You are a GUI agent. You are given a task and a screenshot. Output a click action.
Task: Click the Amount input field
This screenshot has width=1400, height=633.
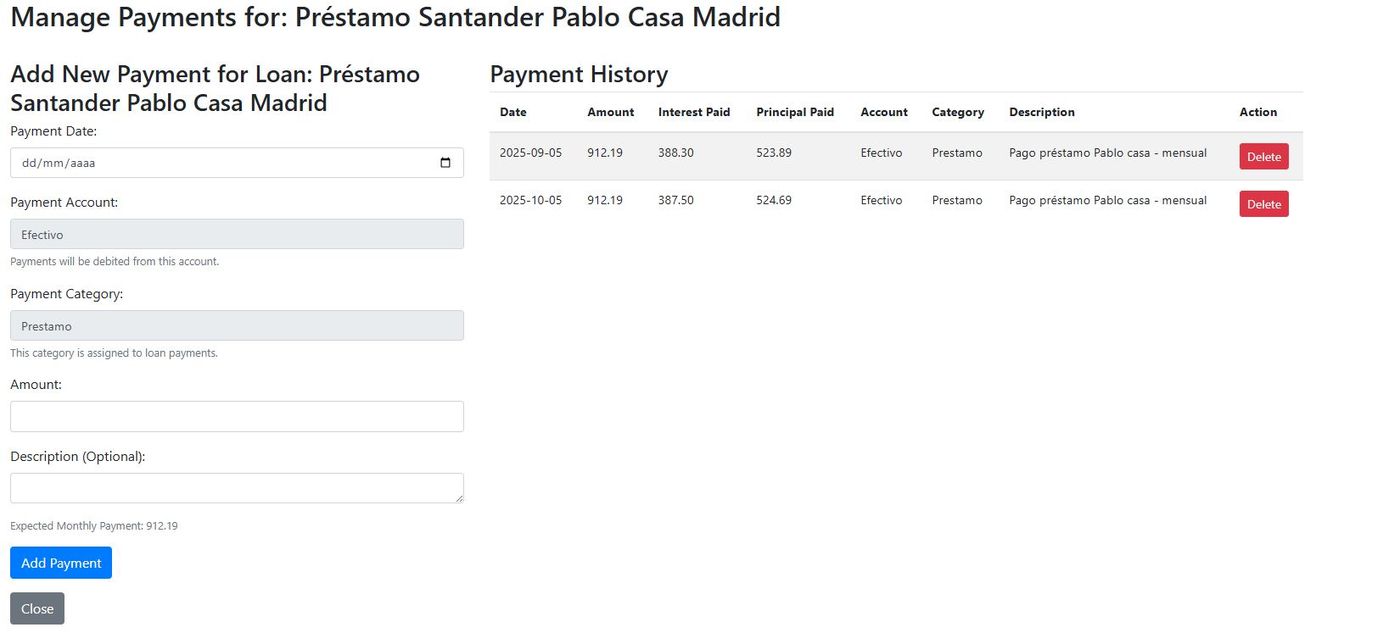click(236, 416)
